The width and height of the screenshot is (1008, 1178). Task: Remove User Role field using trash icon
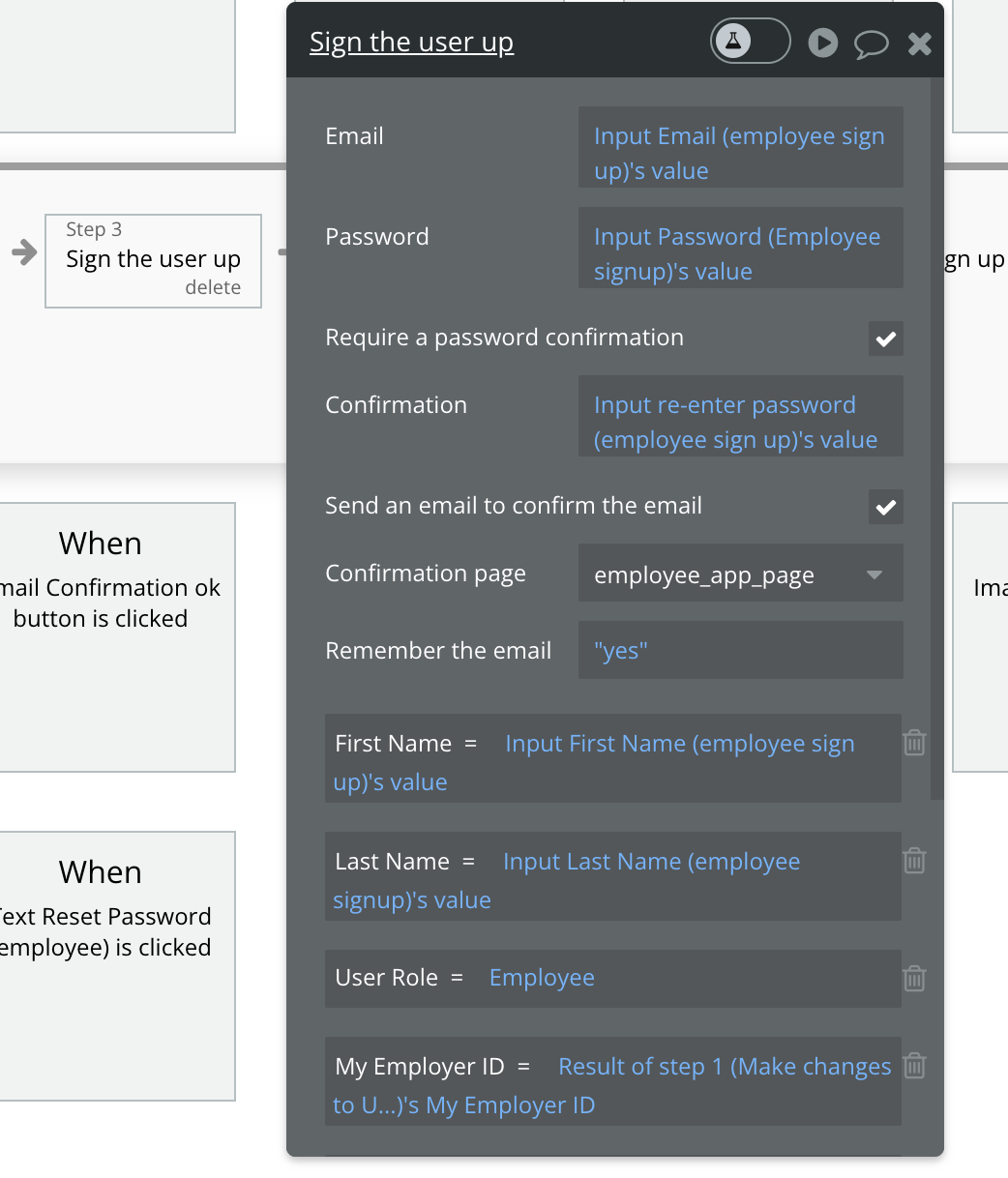[914, 979]
